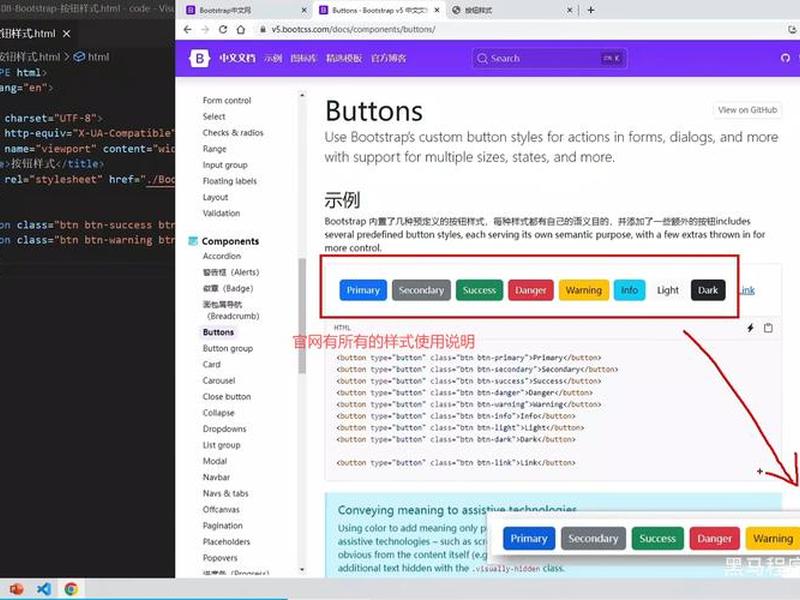Open Carousel in sidebar
This screenshot has width=800, height=600.
click(x=219, y=381)
